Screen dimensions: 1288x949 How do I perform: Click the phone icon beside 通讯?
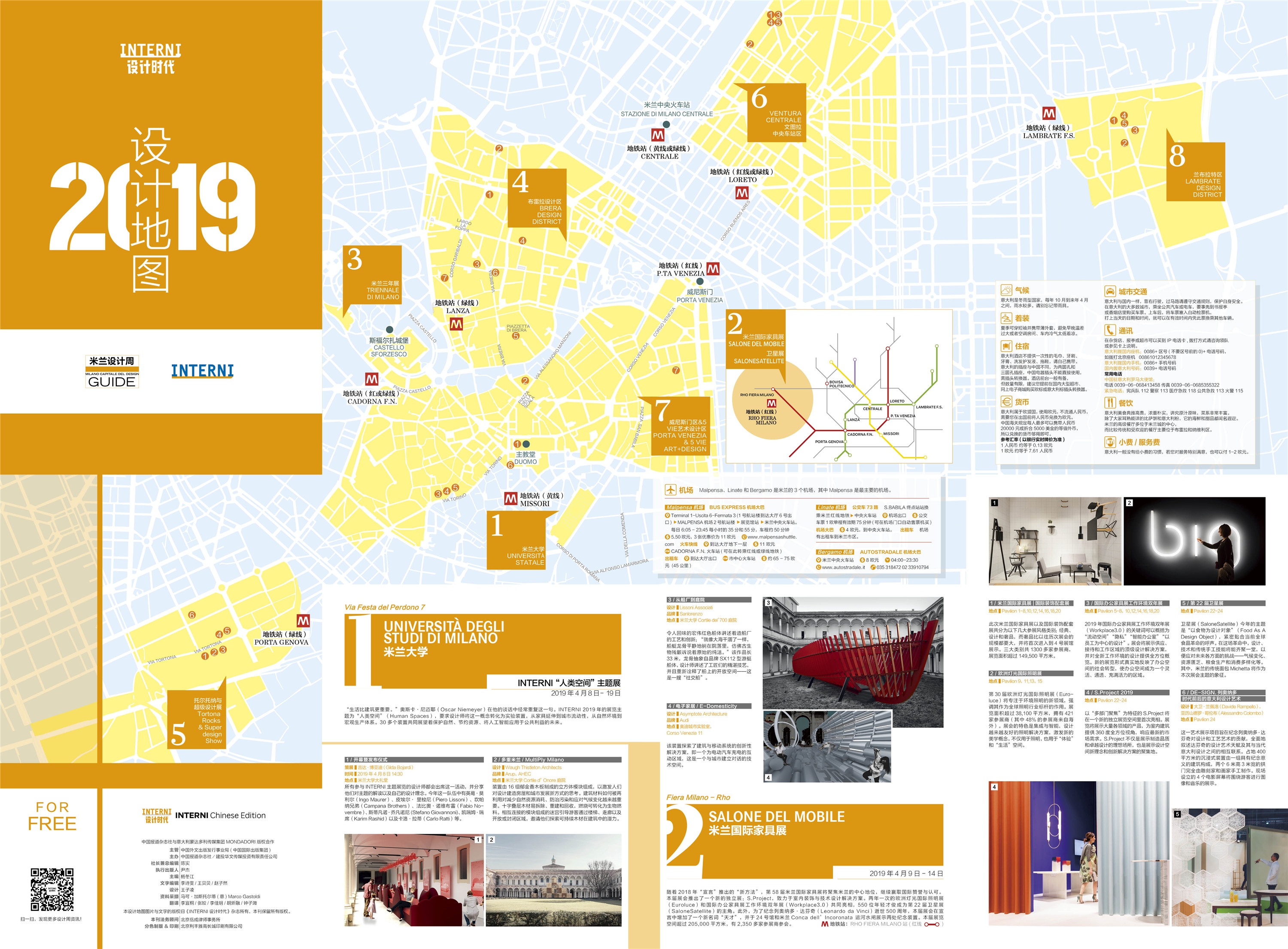coord(1109,330)
